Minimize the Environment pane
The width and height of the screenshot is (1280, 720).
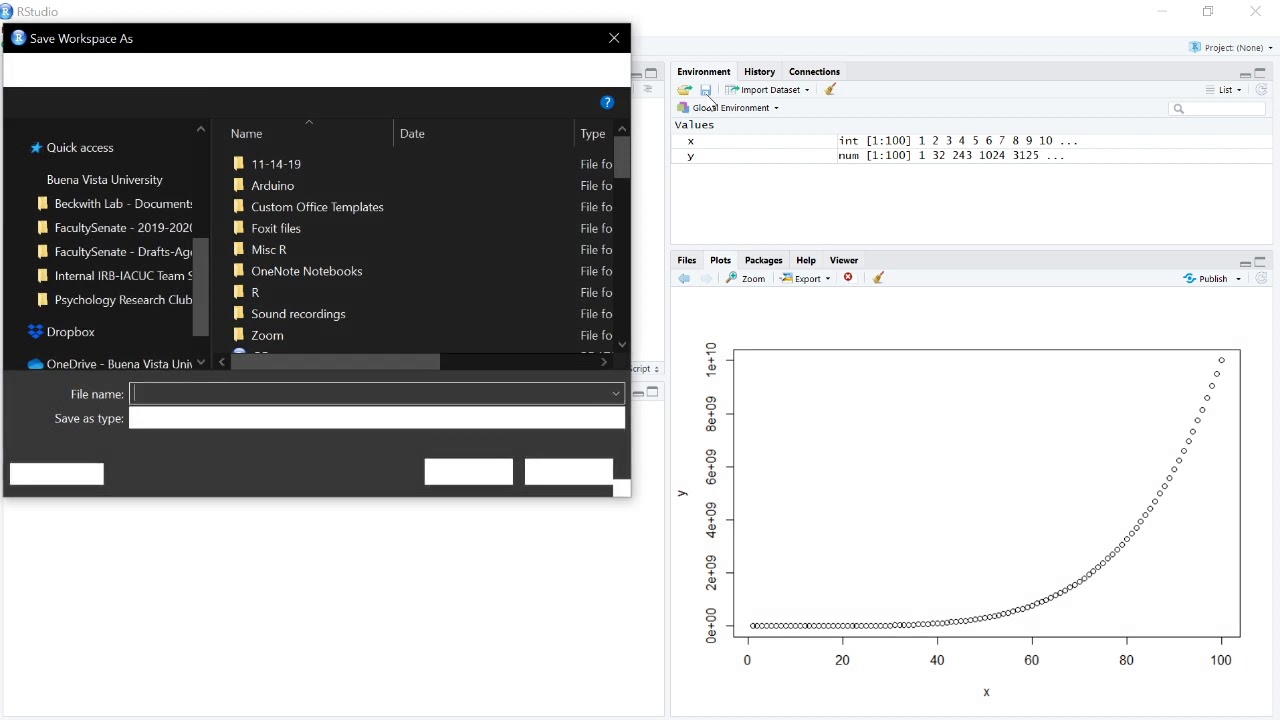(x=1245, y=73)
